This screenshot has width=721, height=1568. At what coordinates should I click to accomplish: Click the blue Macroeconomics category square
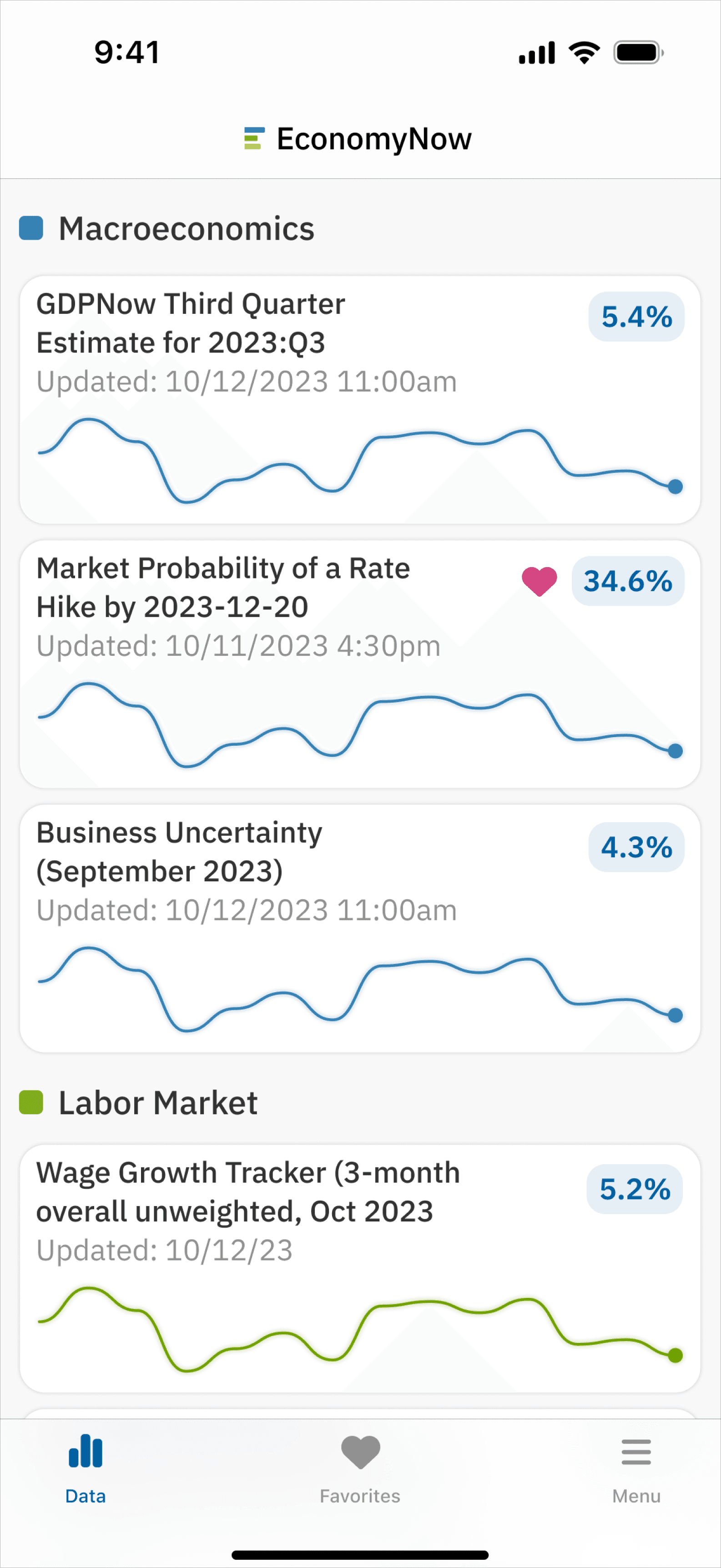[x=31, y=228]
